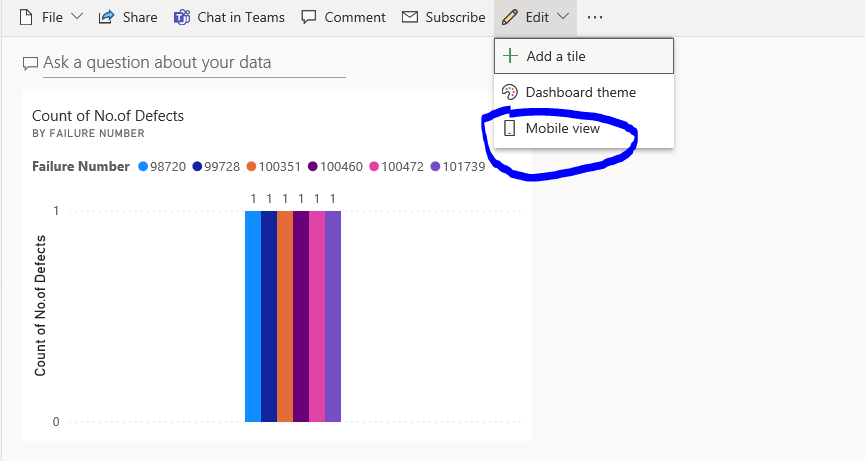This screenshot has width=865, height=461.
Task: Select the 101739 legend color dot
Action: (x=435, y=167)
